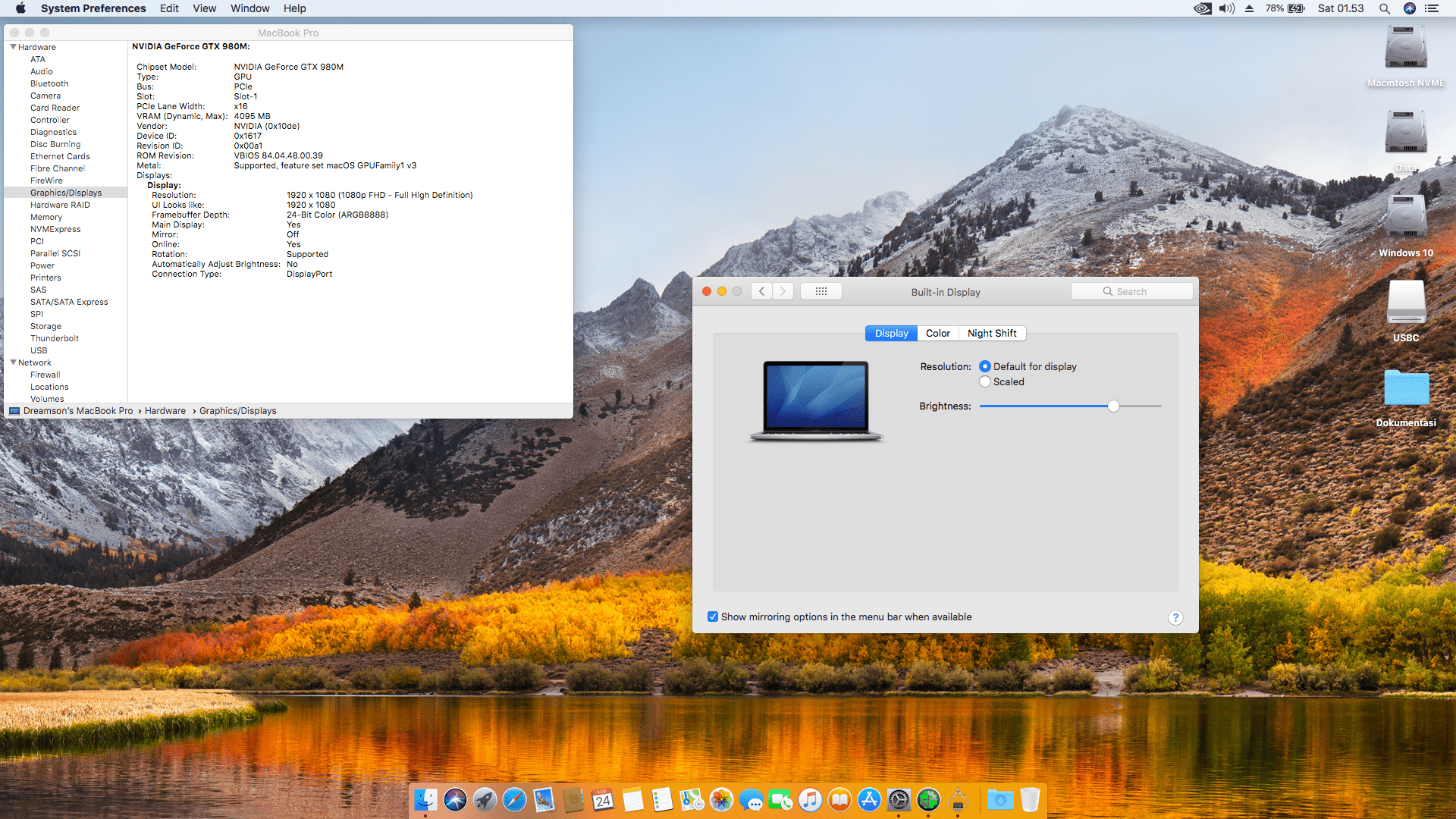1456x819 pixels.
Task: Switch to the Night Shift tab
Action: coord(991,333)
